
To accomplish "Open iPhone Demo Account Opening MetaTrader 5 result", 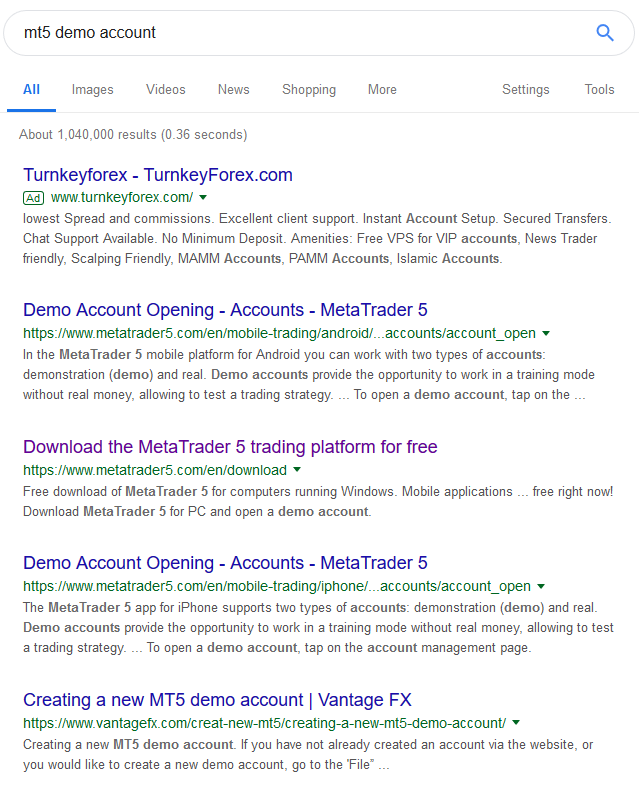I will point(225,563).
